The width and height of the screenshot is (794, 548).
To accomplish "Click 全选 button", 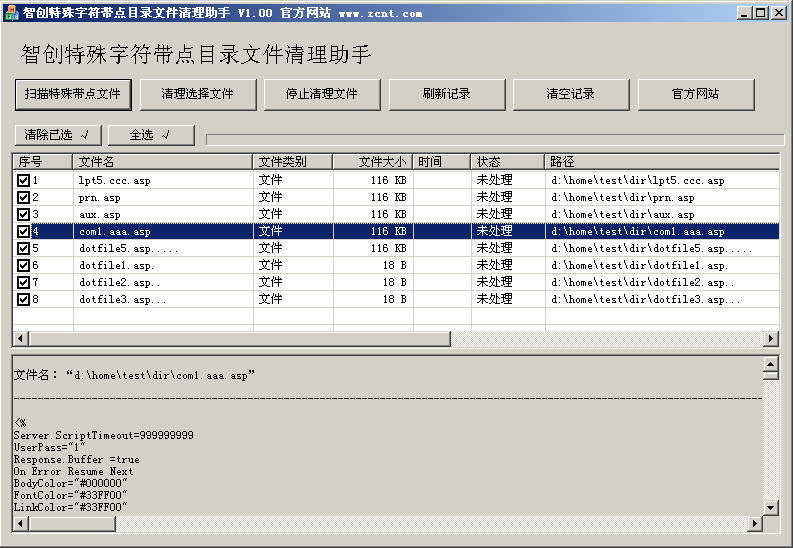I will coord(151,135).
